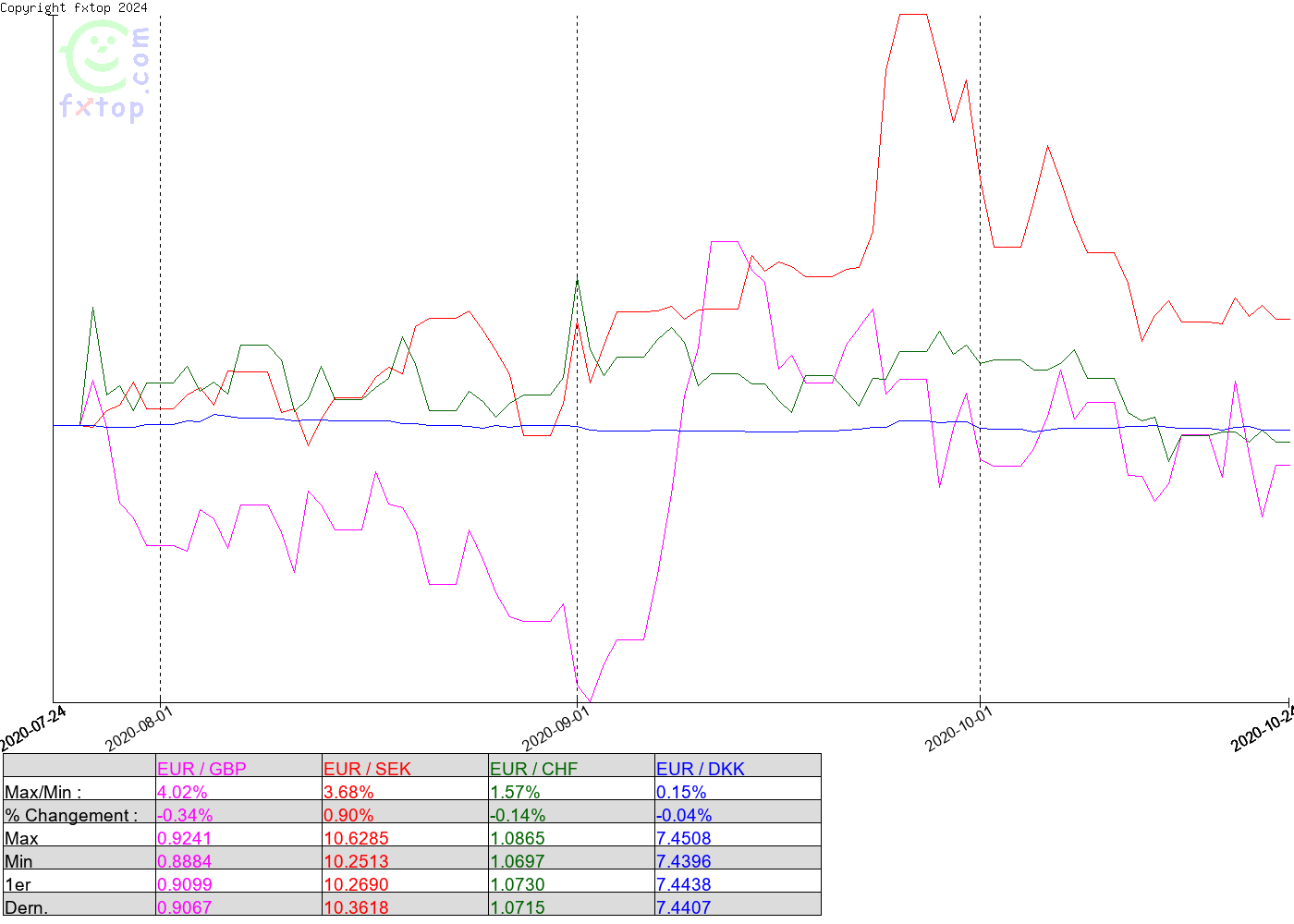Click the 4.02% EUR/GBP Max/Min value
The height and width of the screenshot is (924, 1294).
182,792
